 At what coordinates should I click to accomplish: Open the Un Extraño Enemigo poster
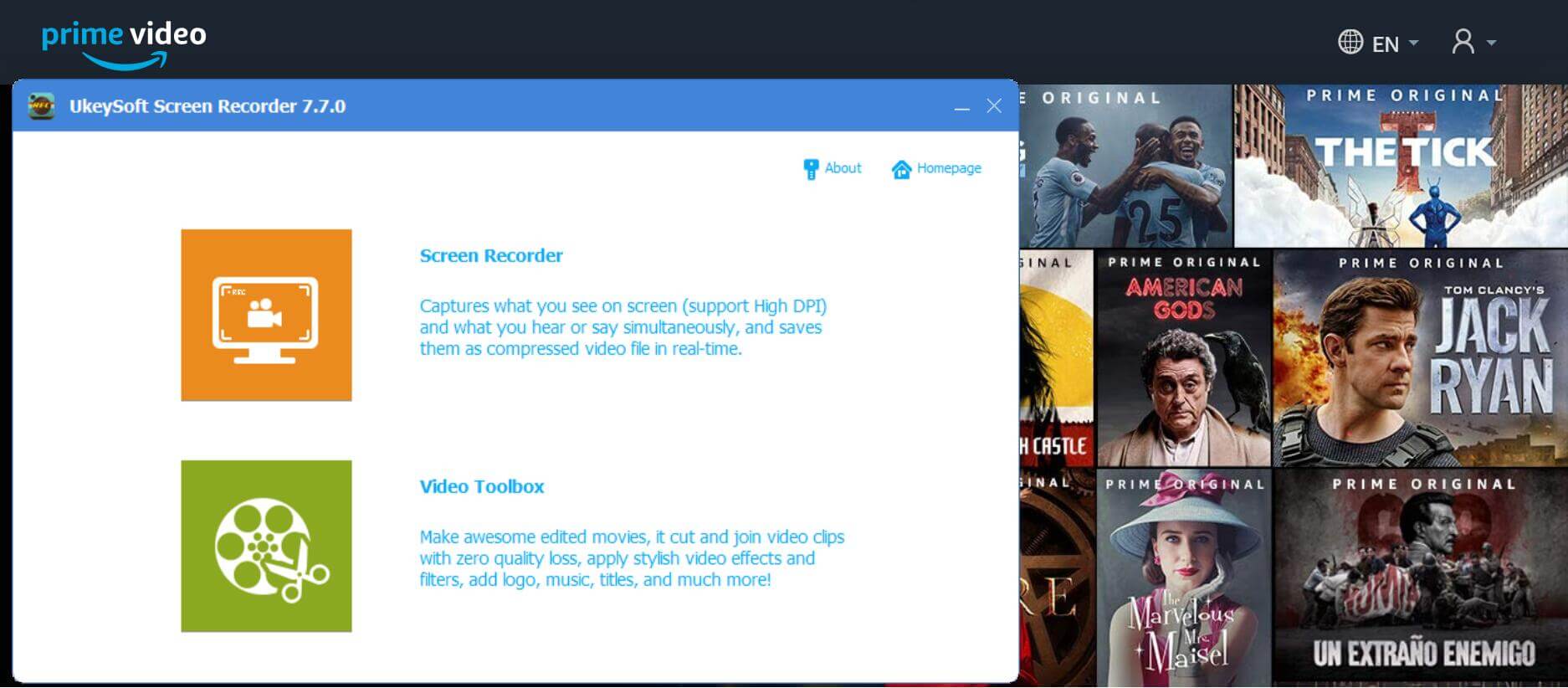(1420, 578)
